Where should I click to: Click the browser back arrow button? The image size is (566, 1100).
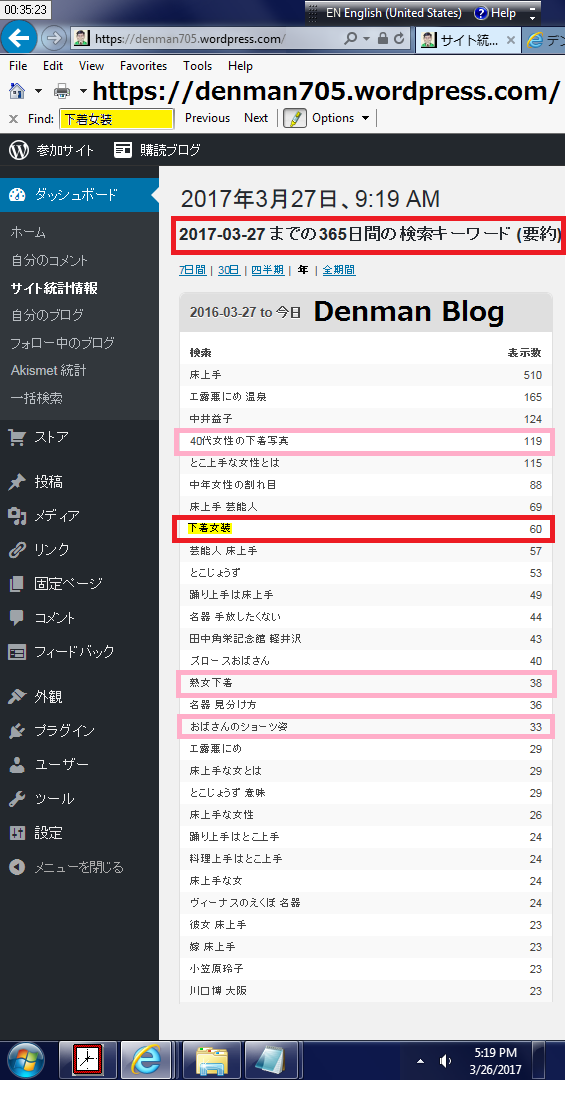click(19, 39)
